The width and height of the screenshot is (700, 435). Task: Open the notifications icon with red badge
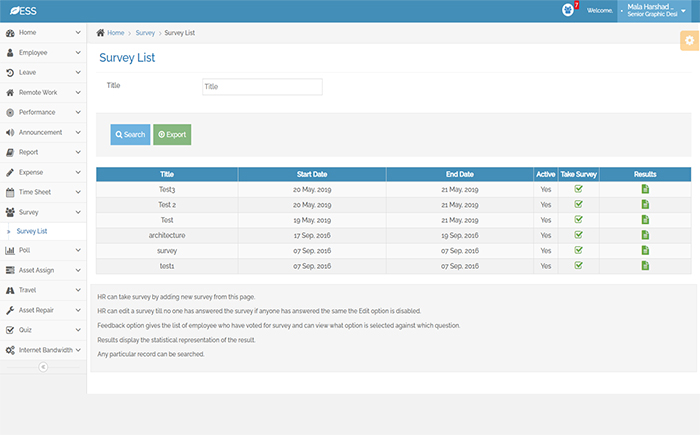coord(568,9)
